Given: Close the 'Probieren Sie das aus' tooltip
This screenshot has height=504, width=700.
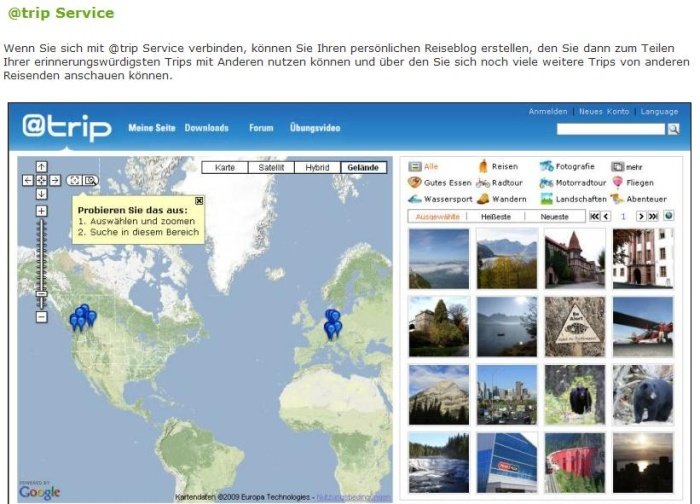Looking at the screenshot, I should [x=199, y=201].
